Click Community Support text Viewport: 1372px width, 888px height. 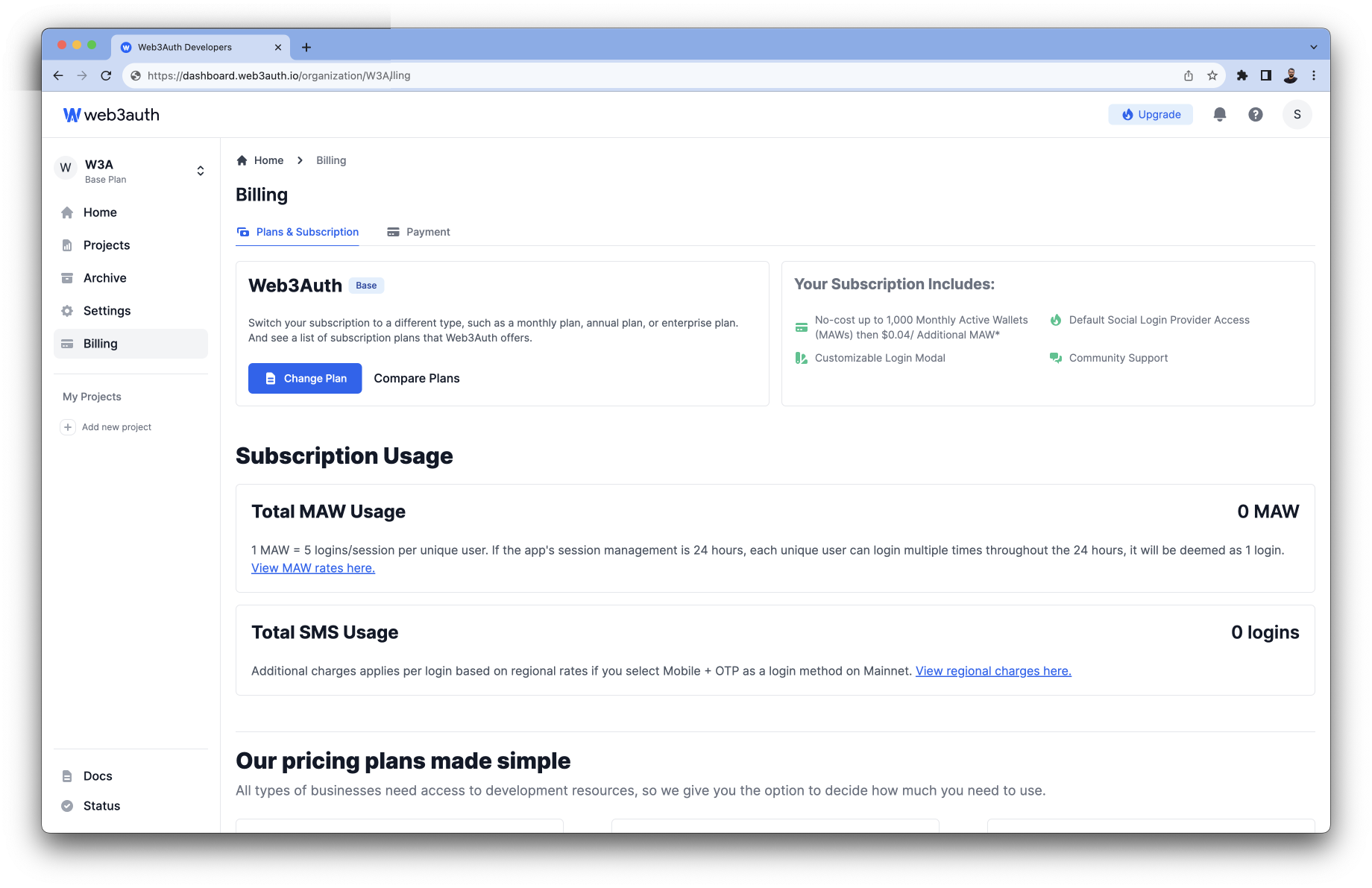click(x=1118, y=358)
